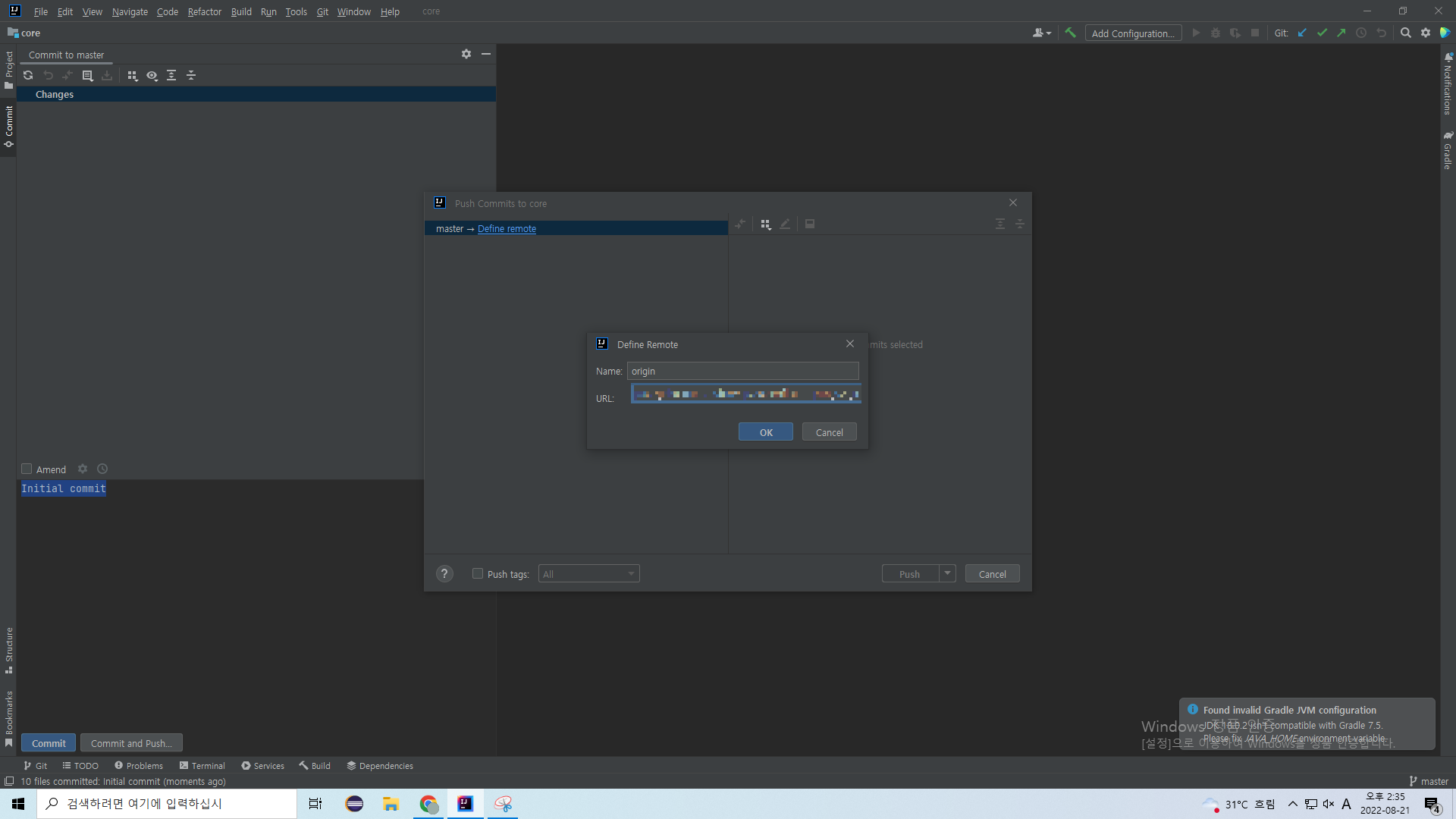The width and height of the screenshot is (1456, 819).
Task: Switch to the Terminal tool window tab
Action: pos(202,765)
